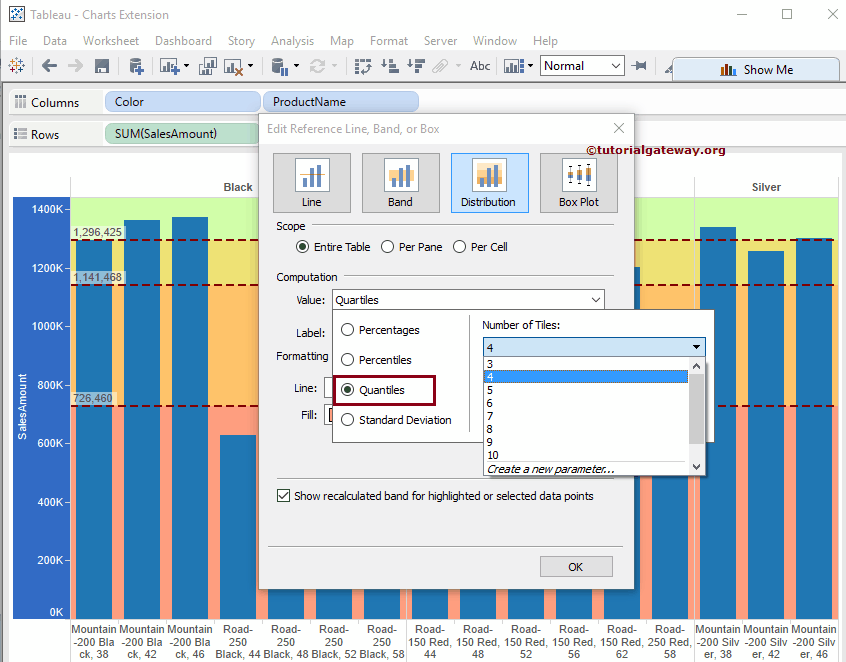Click the Show Mark Labels Abc icon
Viewport: 846px width, 662px height.
coord(480,66)
